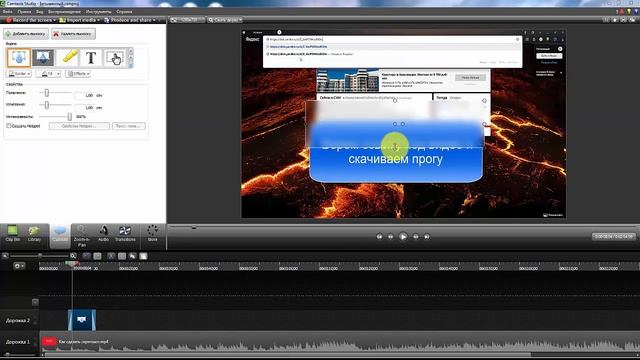The image size is (640, 360).
Task: Open the Fill color dropdown
Action: click(x=48, y=74)
